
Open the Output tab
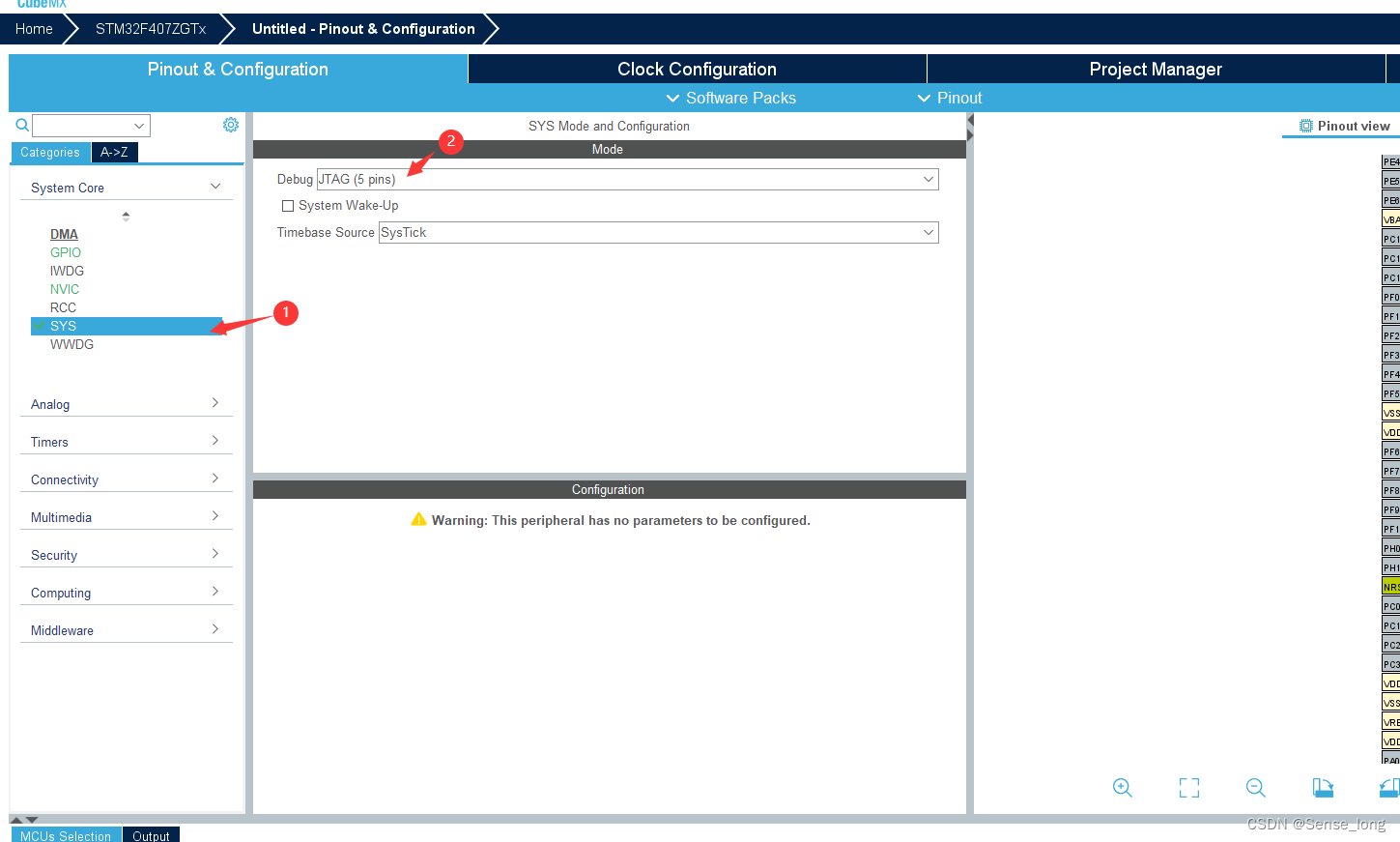pos(151,835)
